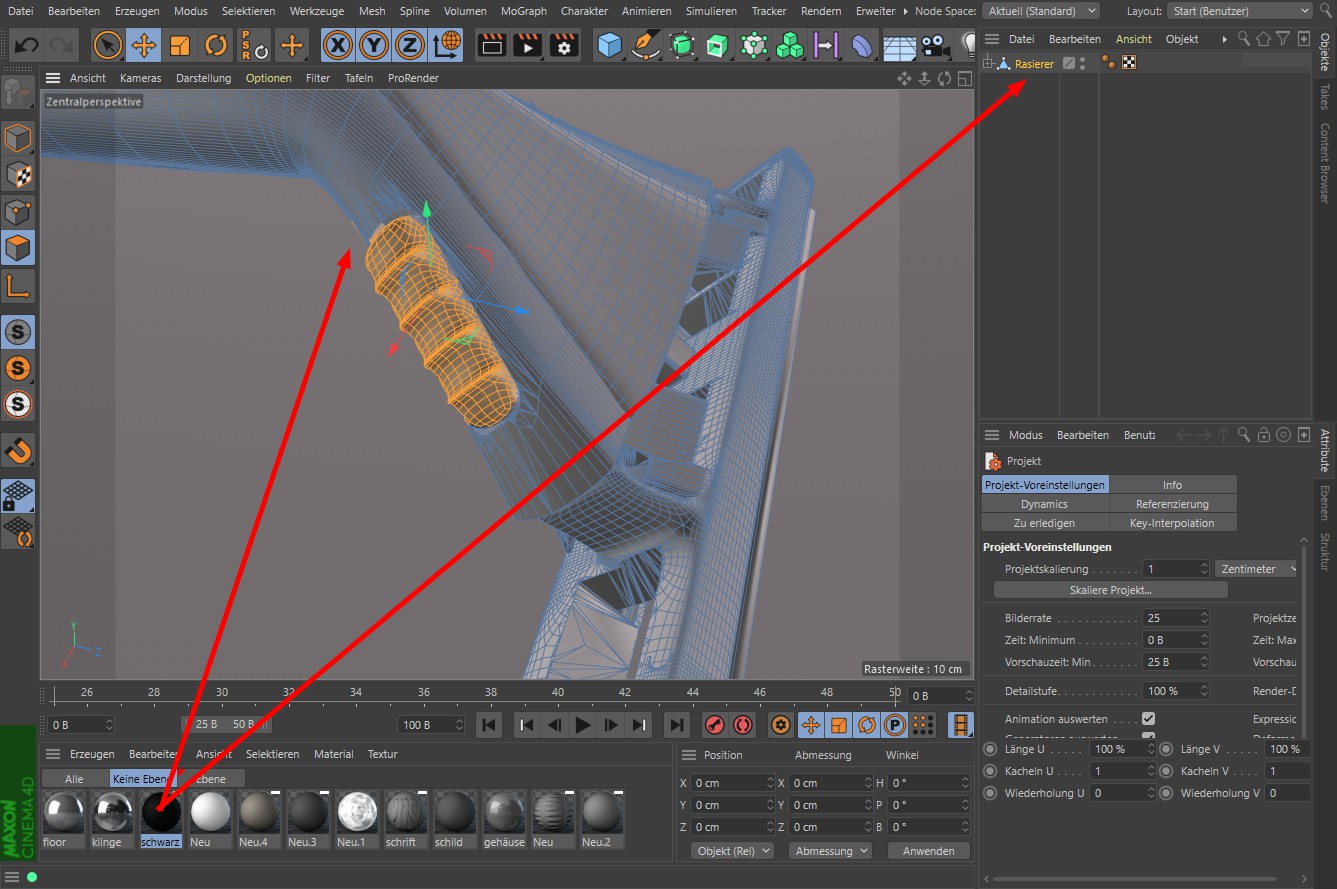Select the Rasierer object in object manager
The width and height of the screenshot is (1337, 889).
pyautogui.click(x=1033, y=64)
